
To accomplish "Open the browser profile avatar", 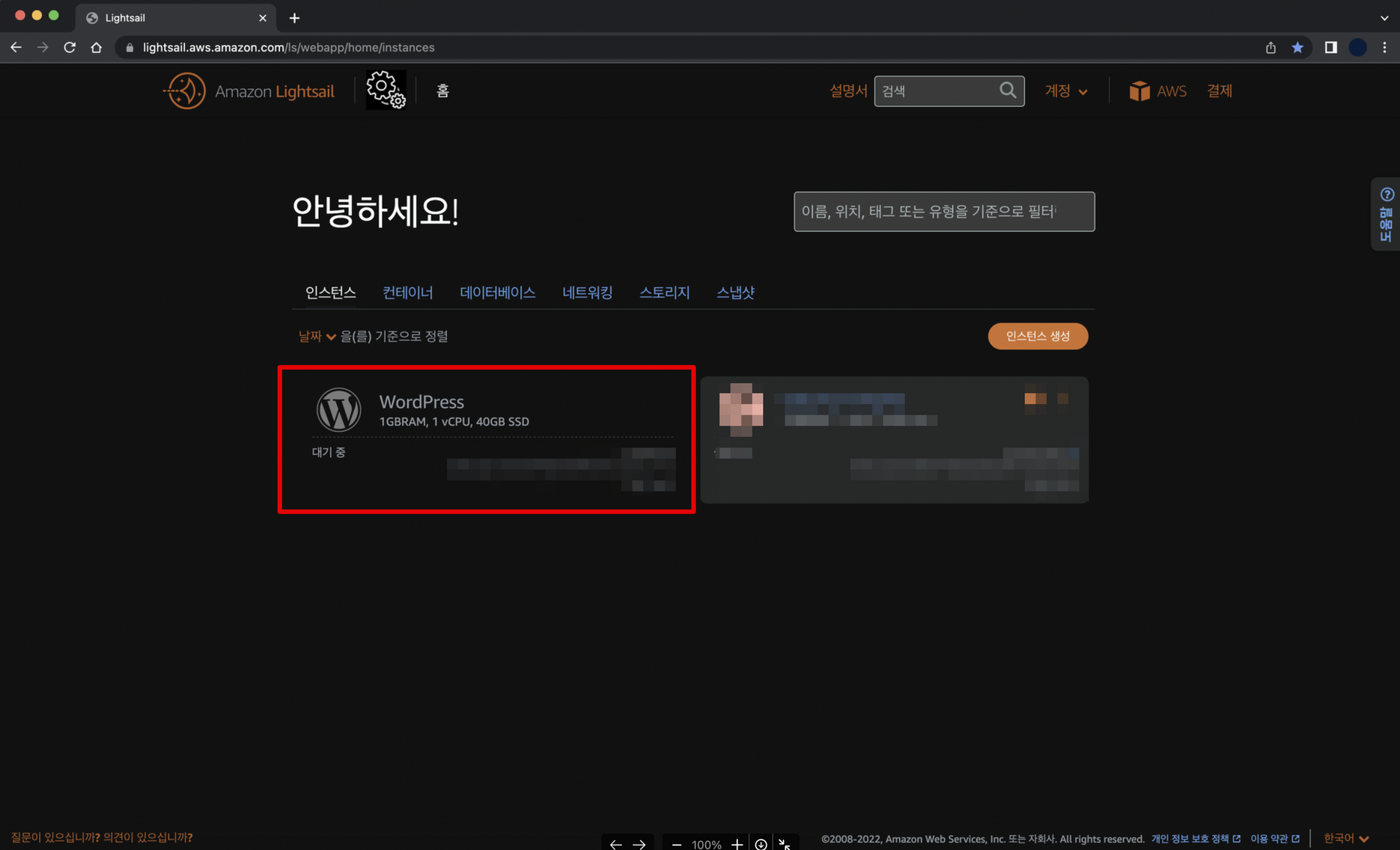I will [1357, 47].
